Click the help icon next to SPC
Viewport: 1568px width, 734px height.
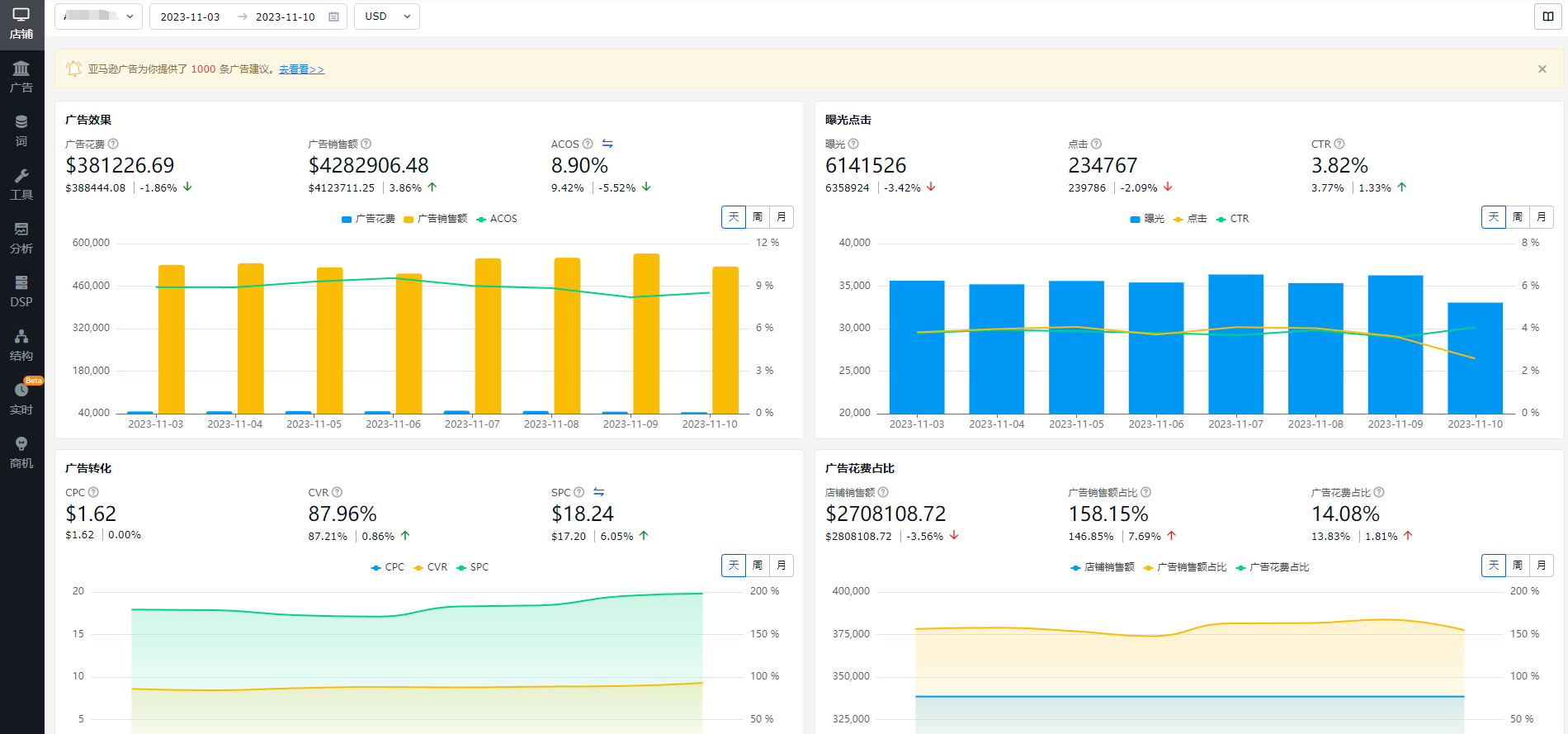[579, 492]
